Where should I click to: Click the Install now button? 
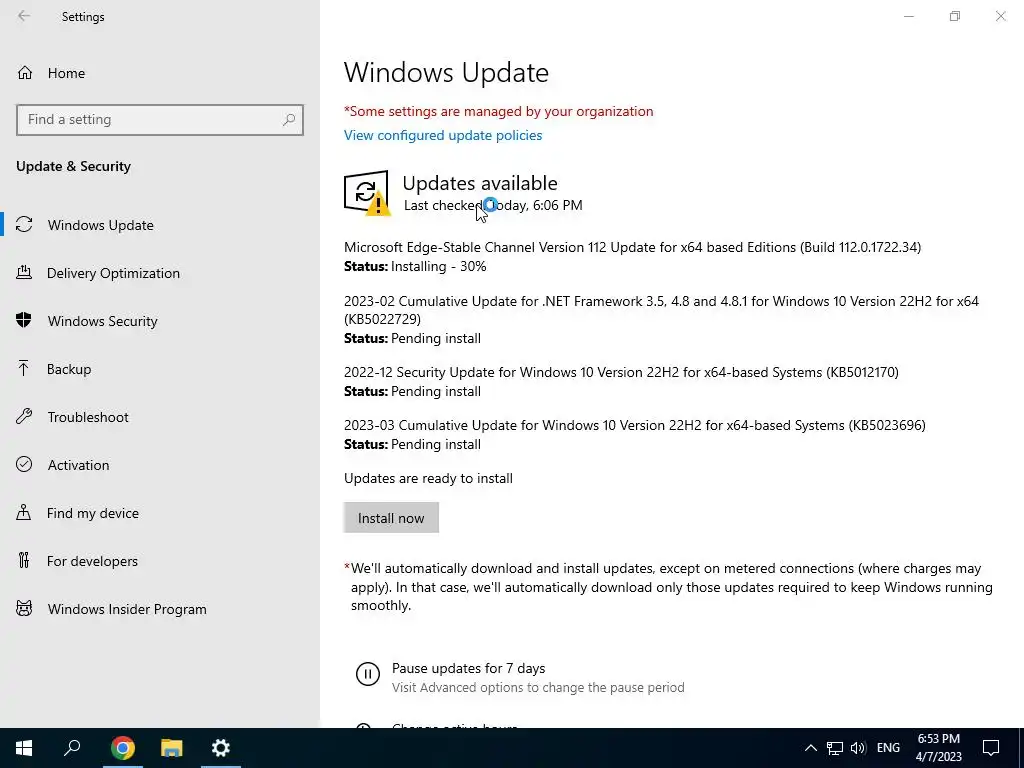pos(391,518)
